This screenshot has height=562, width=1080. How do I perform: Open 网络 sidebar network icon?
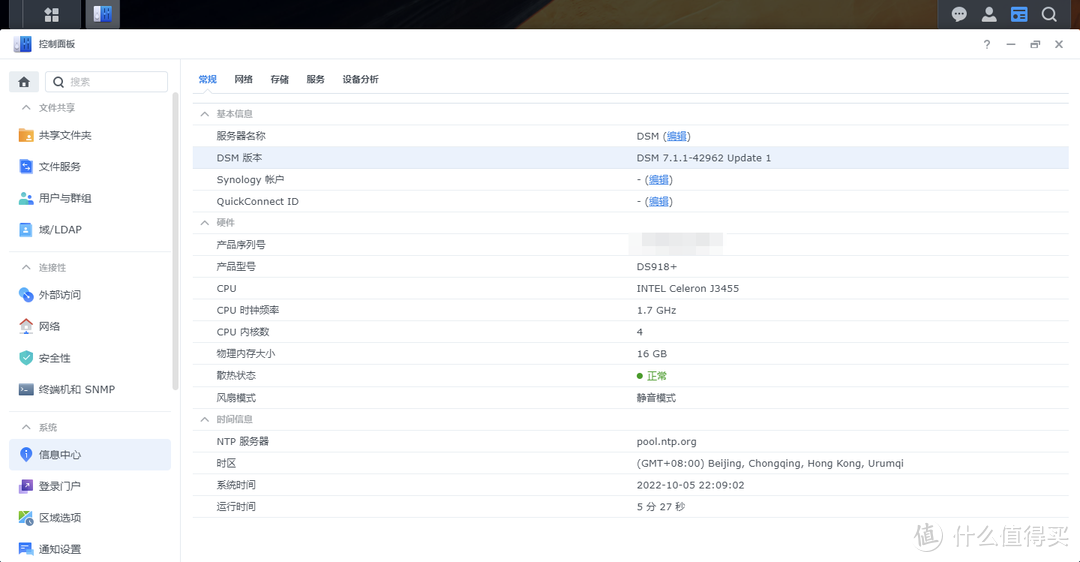tap(25, 326)
